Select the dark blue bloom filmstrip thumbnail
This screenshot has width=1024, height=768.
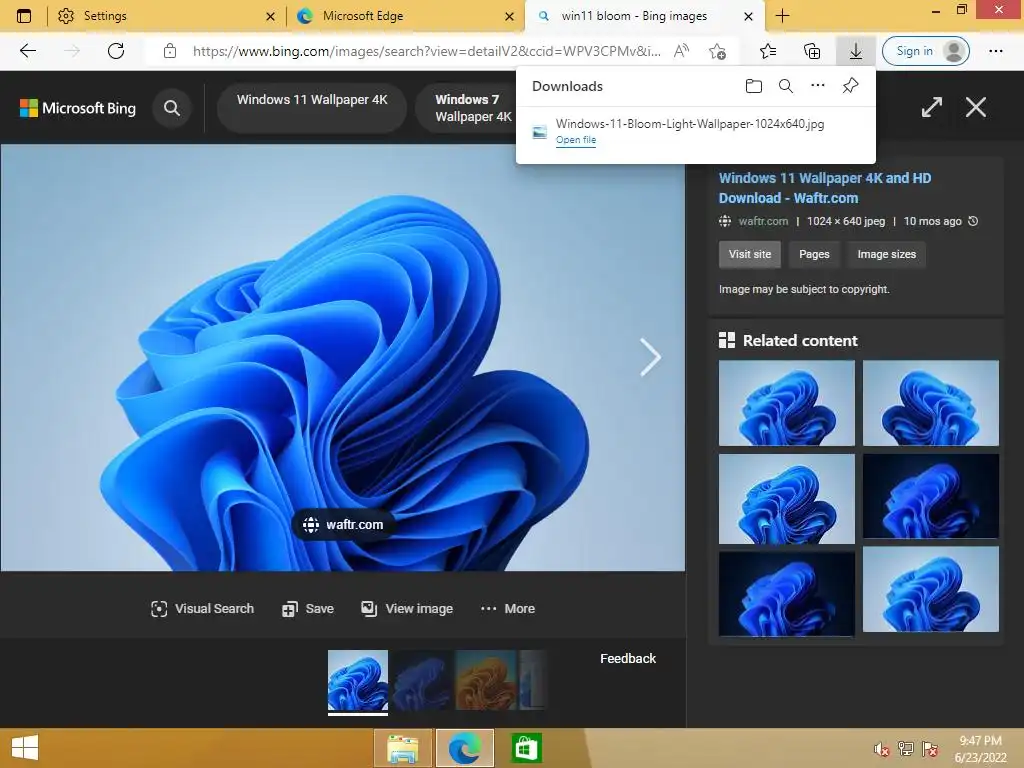tap(421, 680)
